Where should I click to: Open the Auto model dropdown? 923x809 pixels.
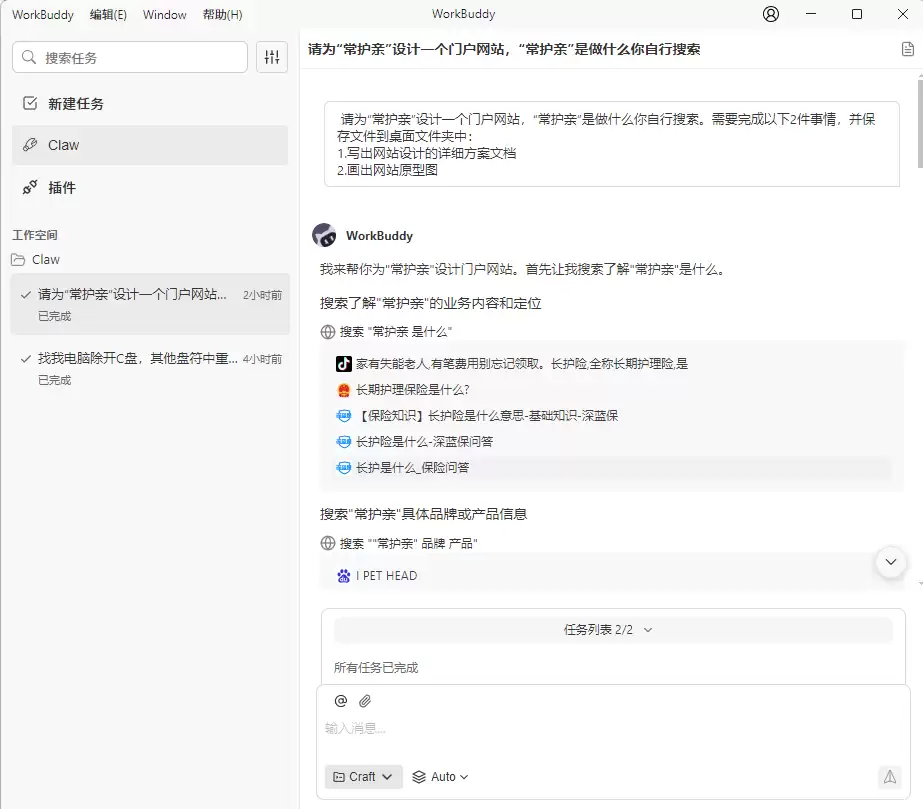[441, 776]
